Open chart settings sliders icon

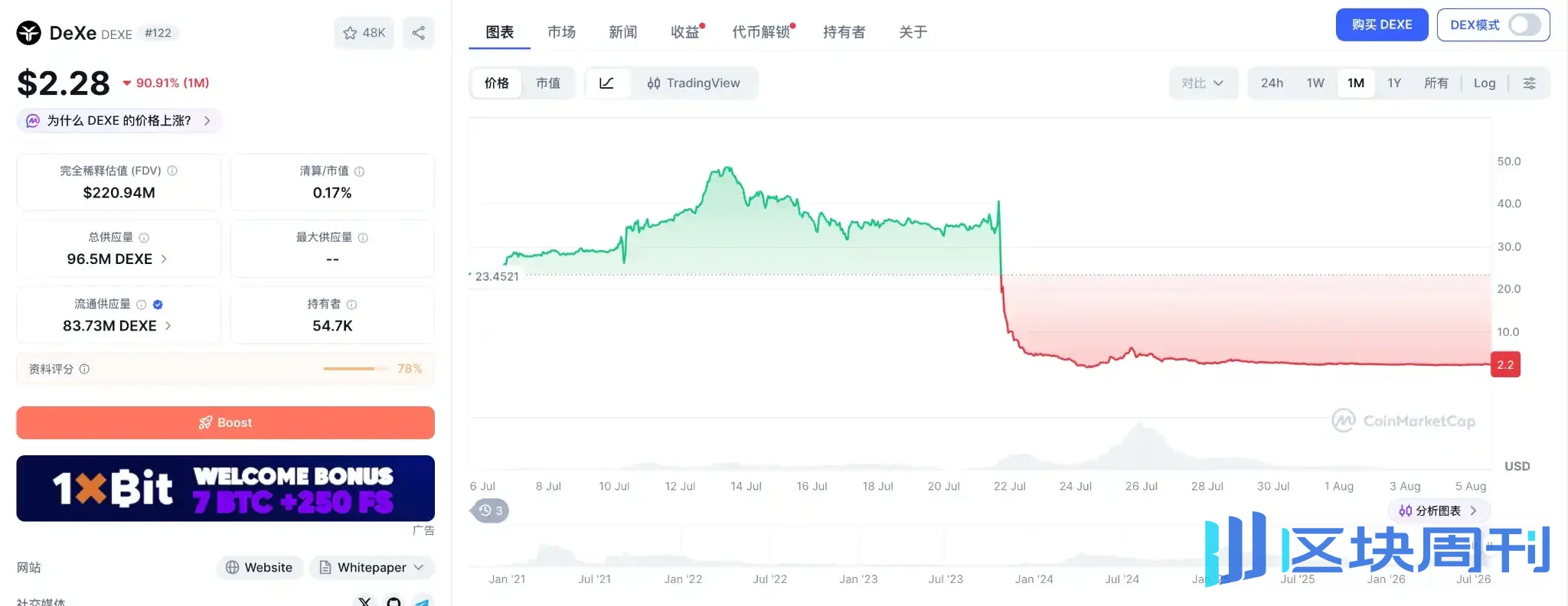1529,83
